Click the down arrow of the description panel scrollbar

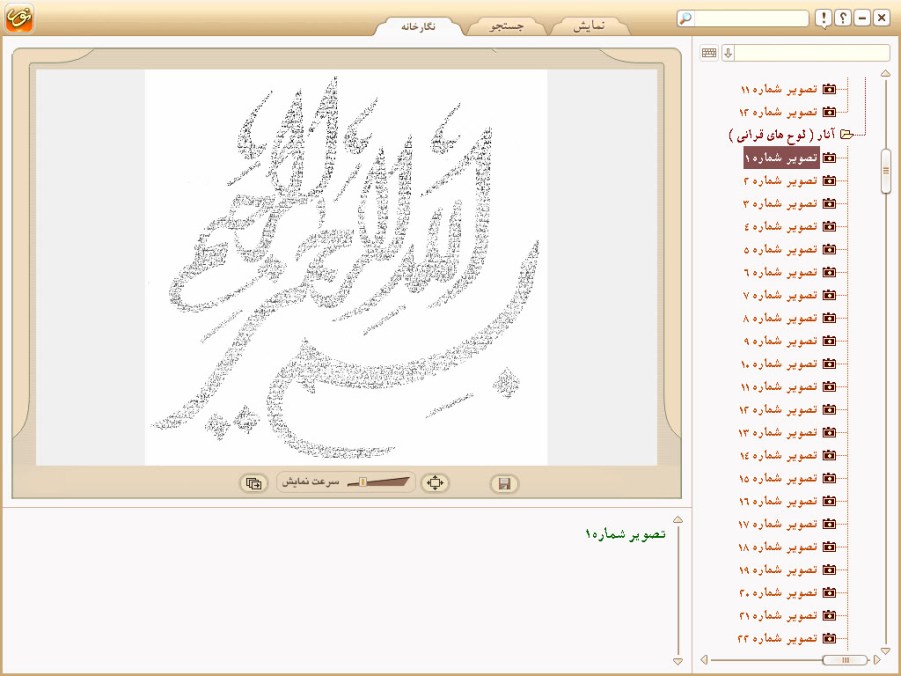(678, 661)
